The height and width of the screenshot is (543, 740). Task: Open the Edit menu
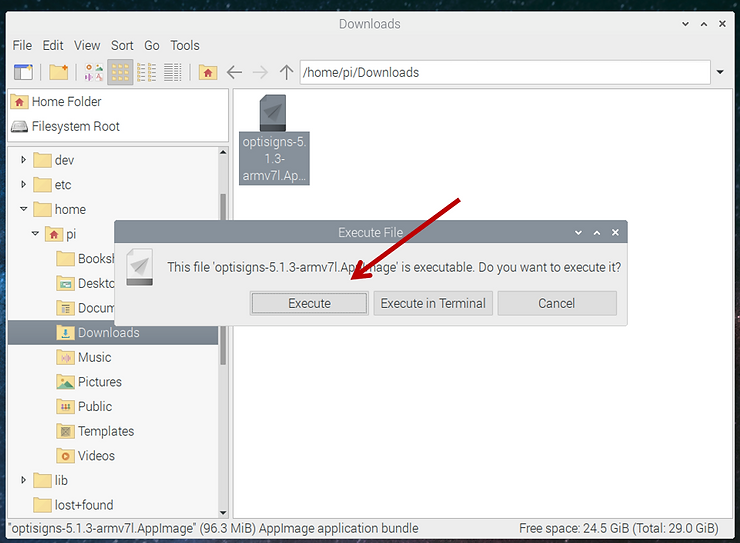click(x=53, y=46)
